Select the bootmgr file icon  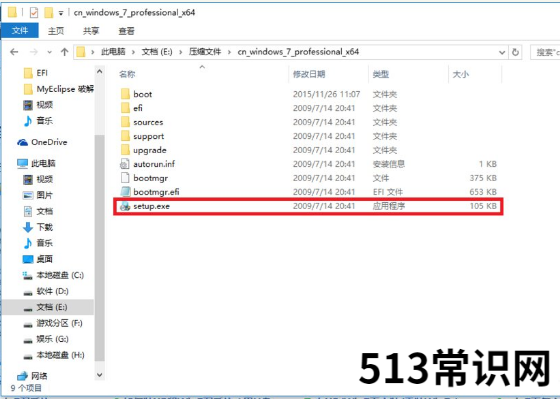[125, 178]
